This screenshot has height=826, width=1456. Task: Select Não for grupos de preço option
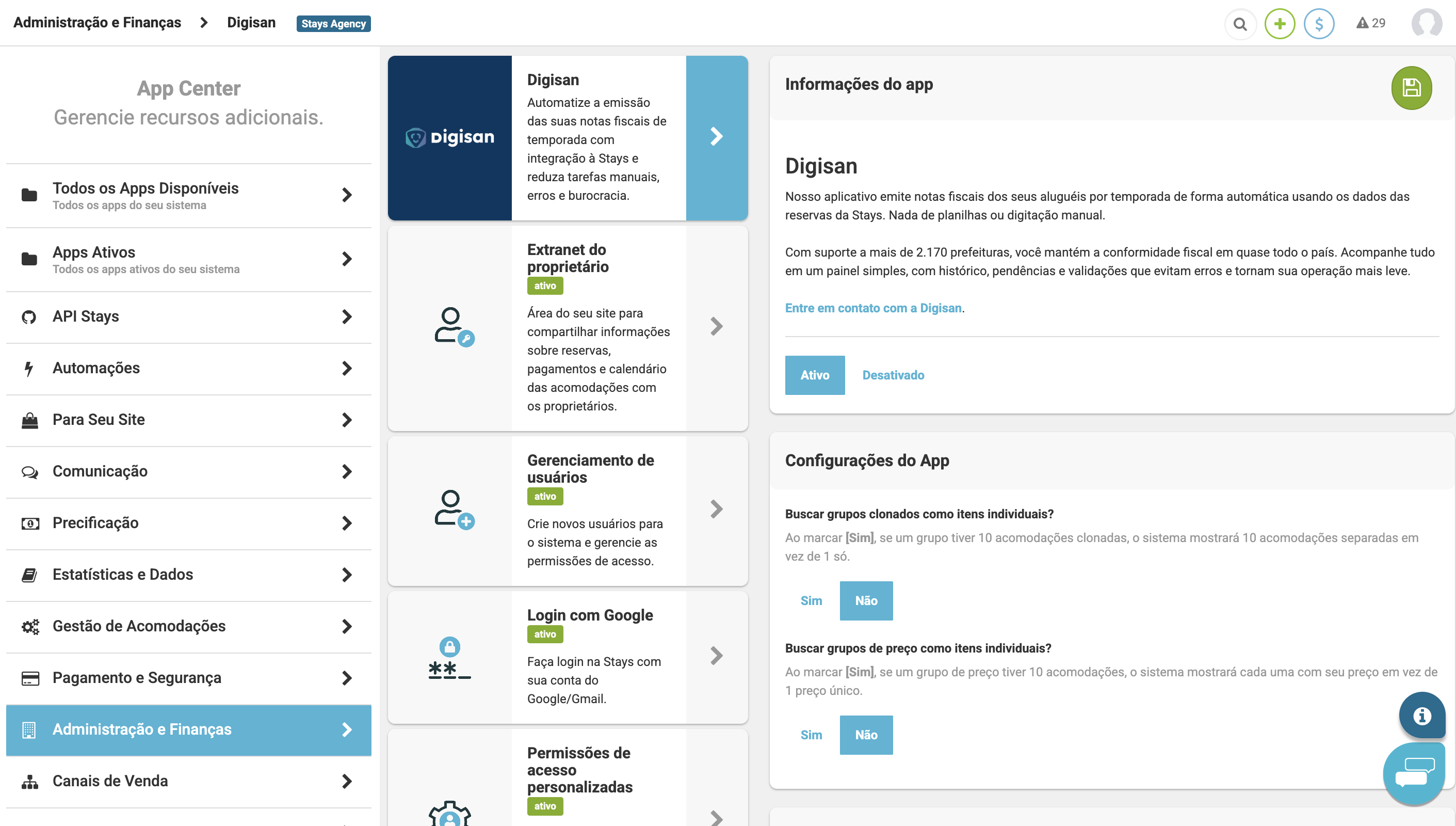point(866,735)
